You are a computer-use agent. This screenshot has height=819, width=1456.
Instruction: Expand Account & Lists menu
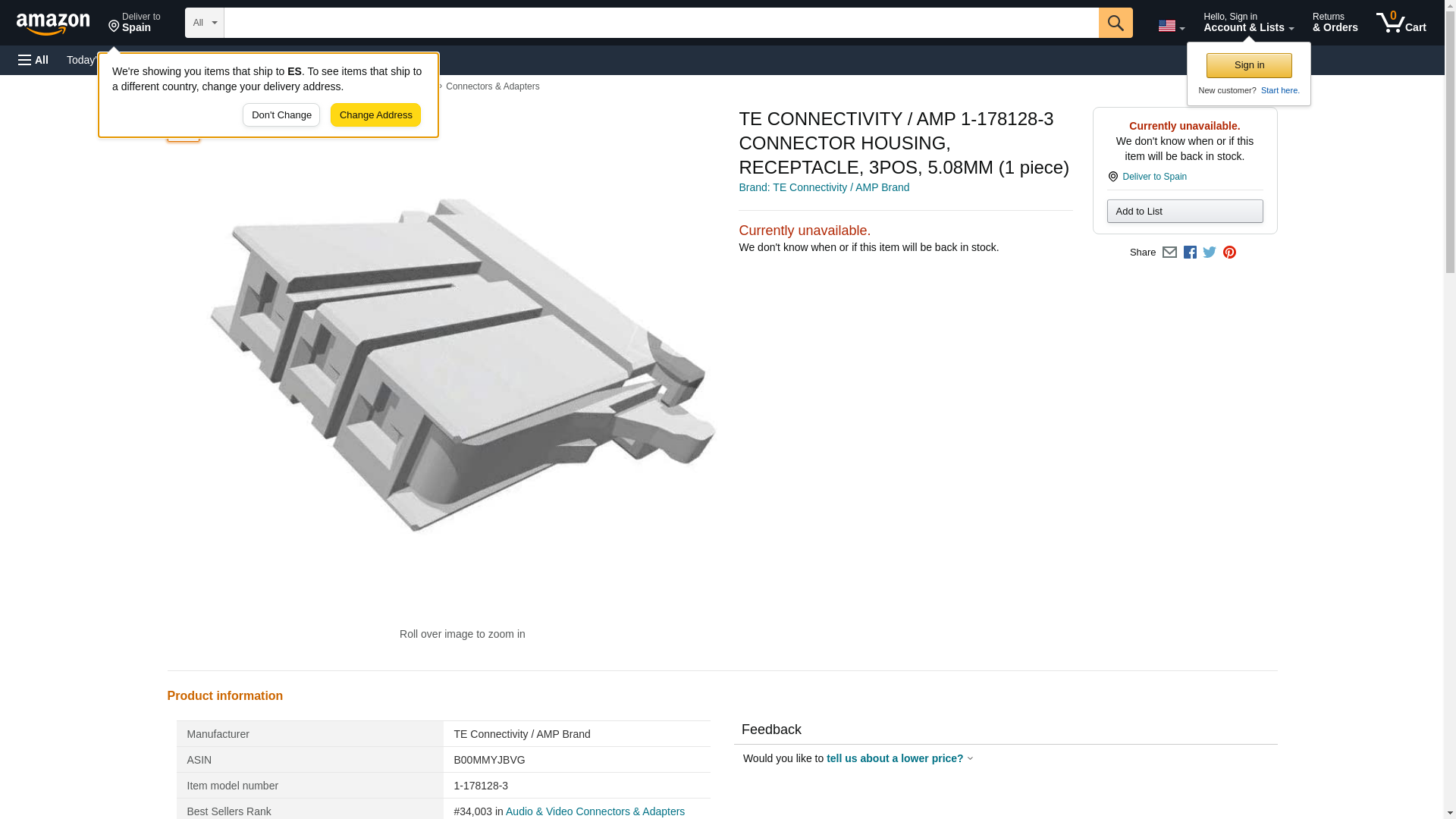click(x=1248, y=23)
